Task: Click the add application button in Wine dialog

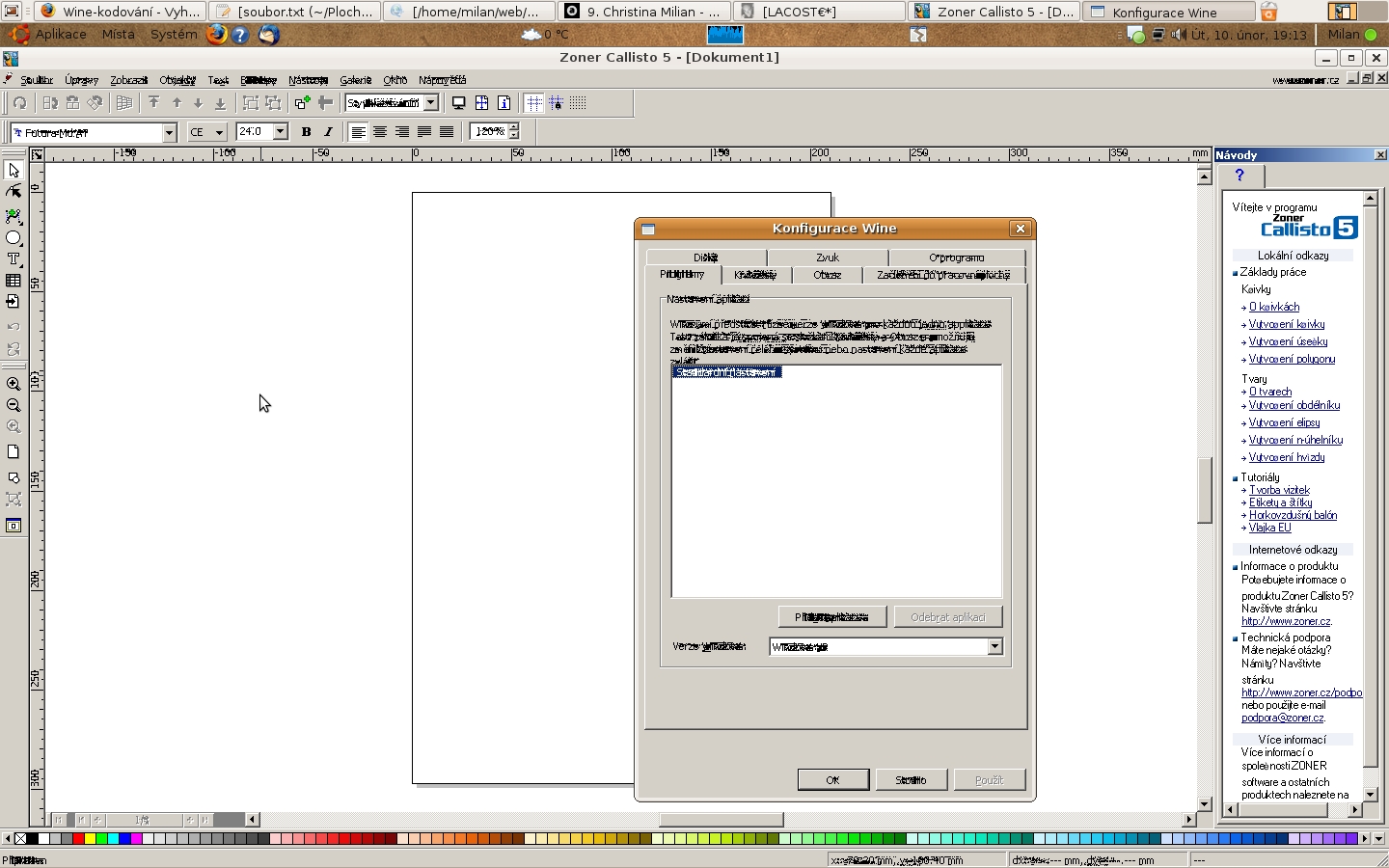Action: coord(831,616)
